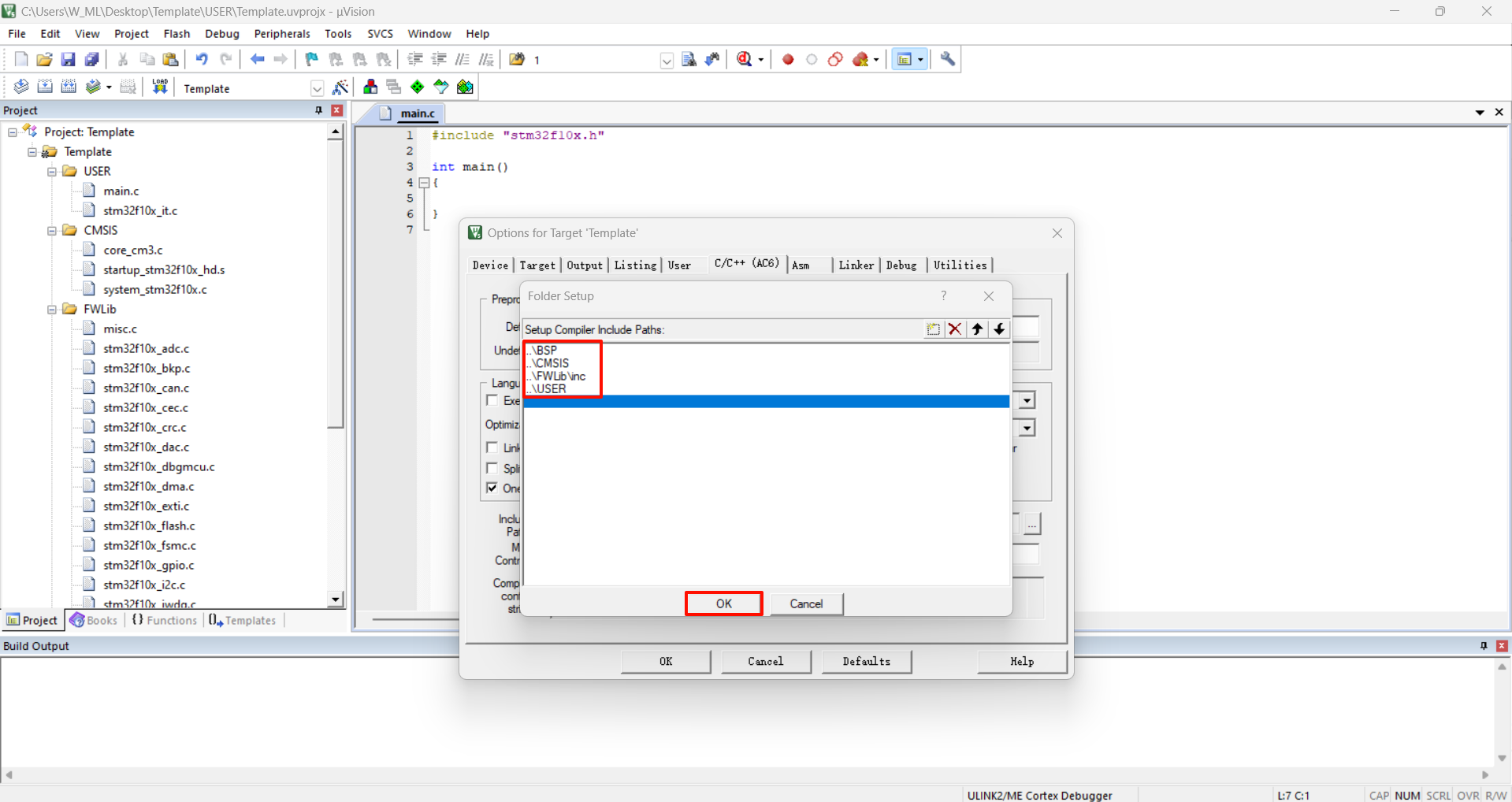Open the Flash menu
This screenshot has width=1512, height=802.
pos(176,34)
